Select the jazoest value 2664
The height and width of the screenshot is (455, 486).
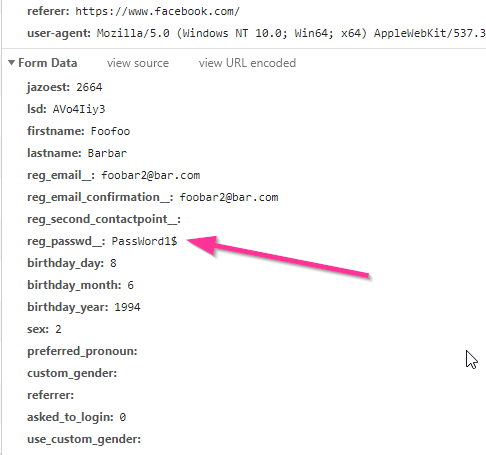89,87
